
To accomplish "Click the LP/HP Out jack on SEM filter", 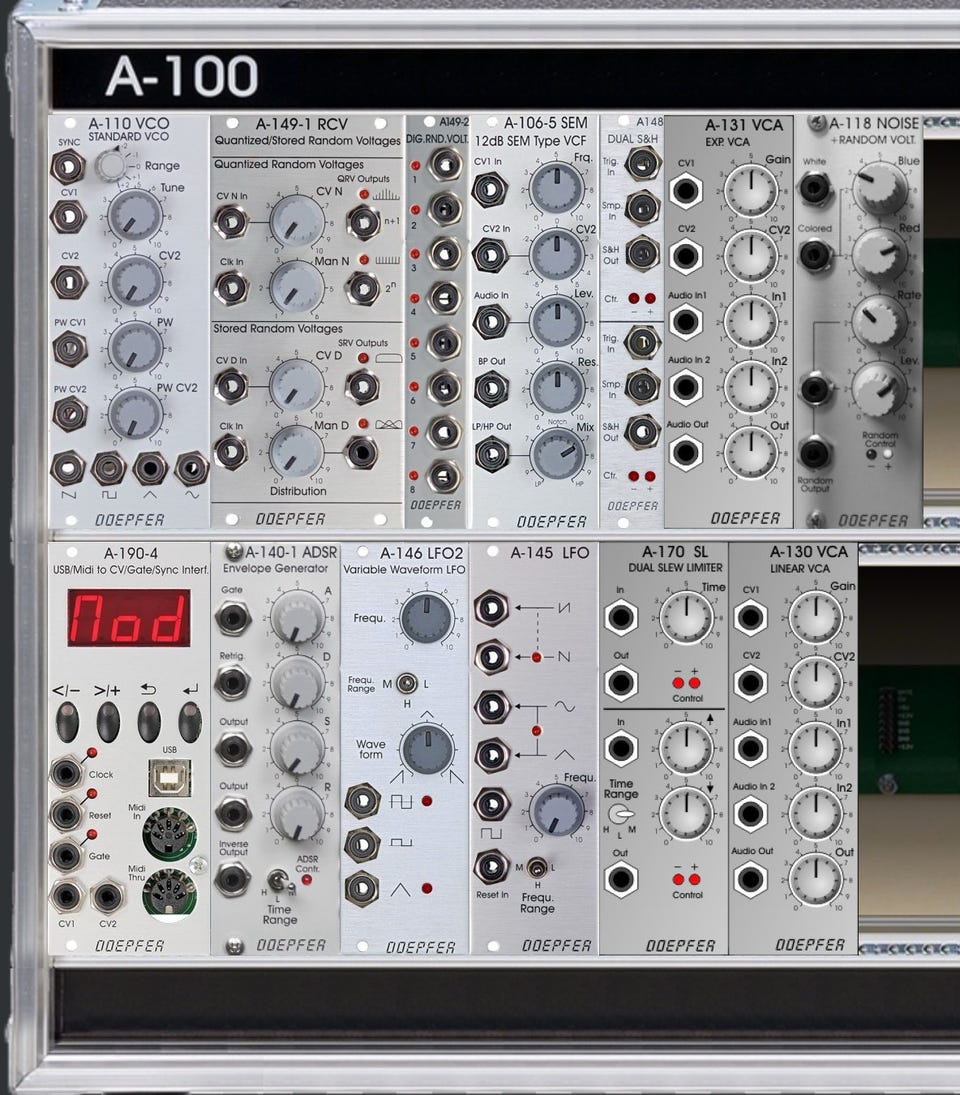I will click(492, 455).
